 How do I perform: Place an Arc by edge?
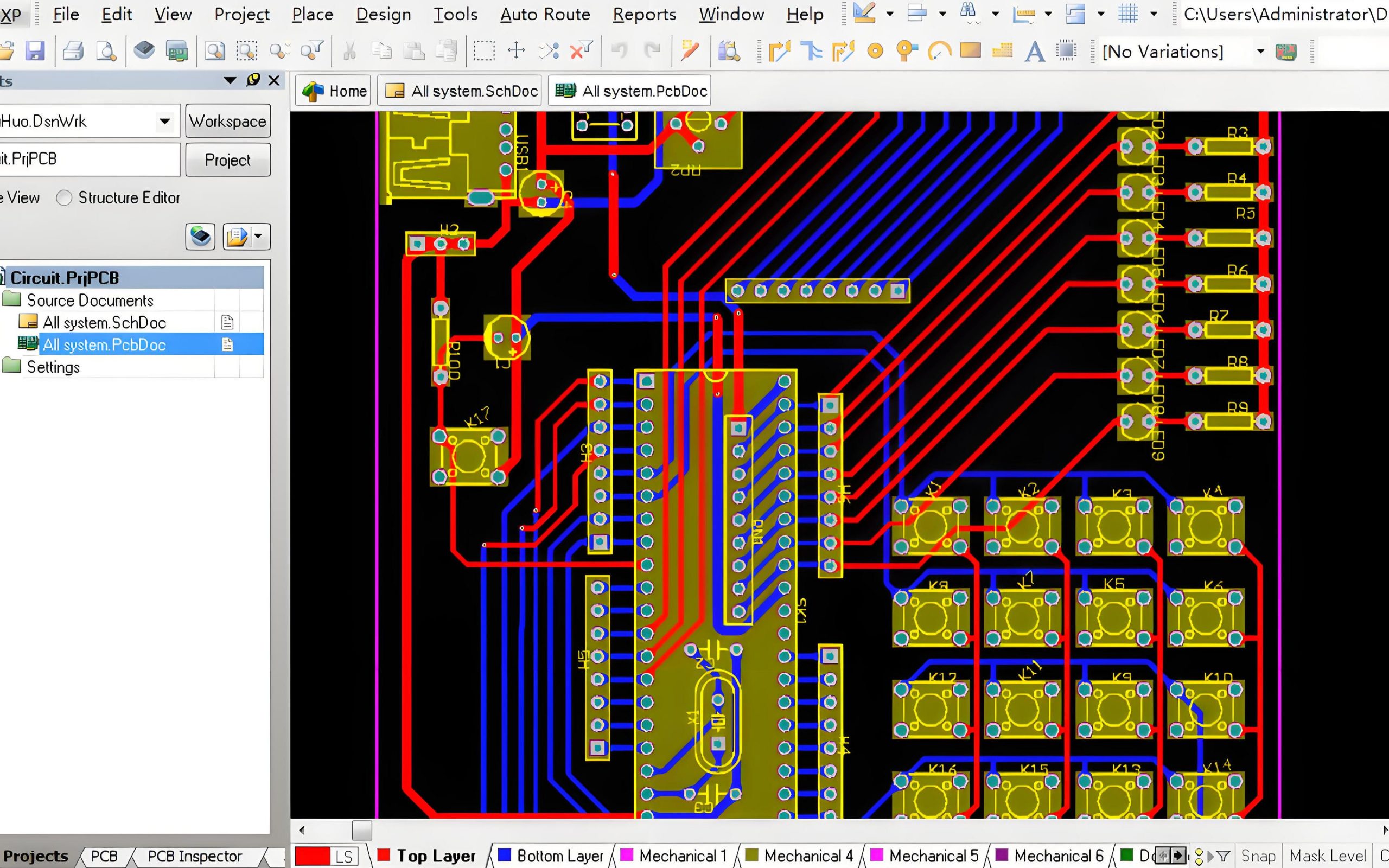(x=939, y=51)
